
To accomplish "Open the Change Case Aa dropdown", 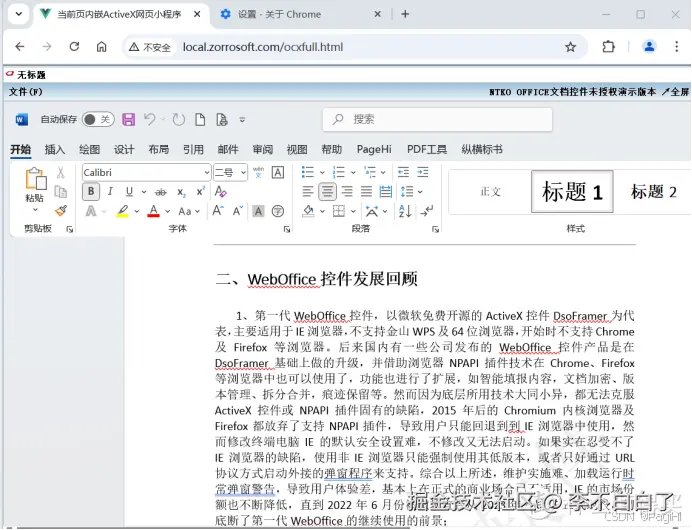I will coord(189,211).
